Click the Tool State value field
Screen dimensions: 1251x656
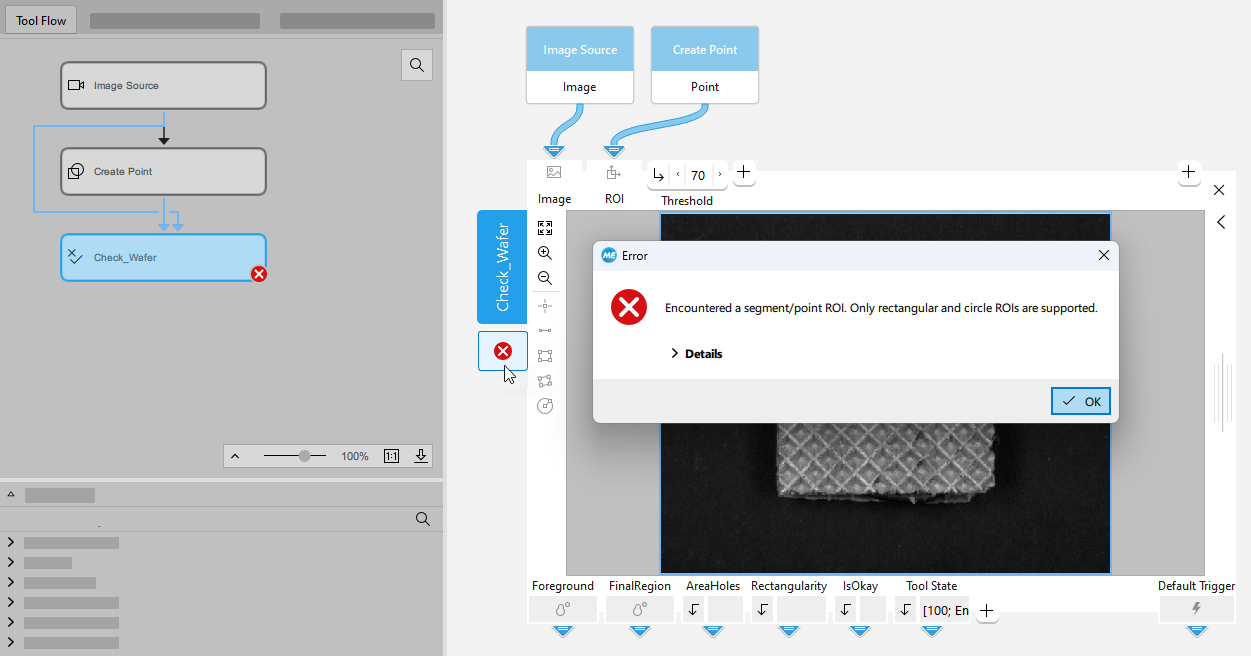(945, 610)
